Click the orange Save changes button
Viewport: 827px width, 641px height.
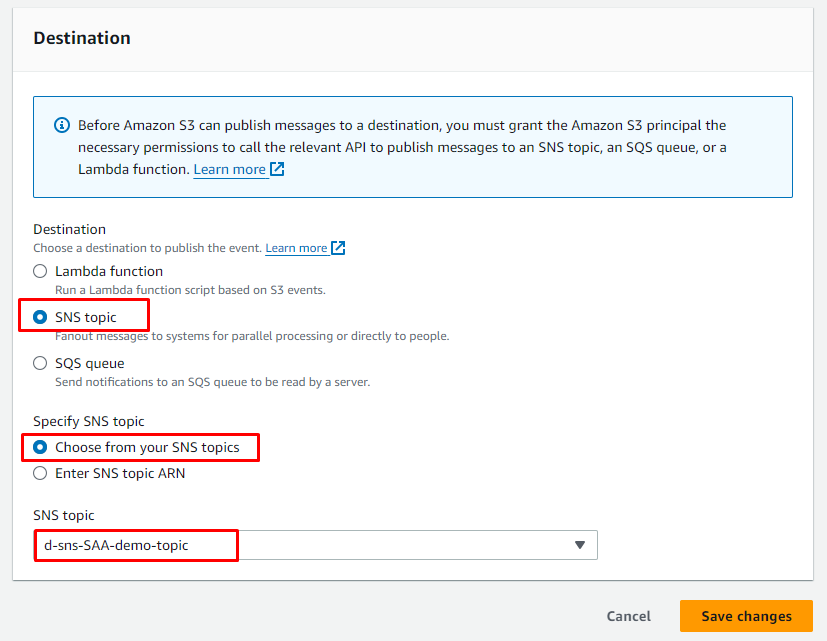[746, 616]
